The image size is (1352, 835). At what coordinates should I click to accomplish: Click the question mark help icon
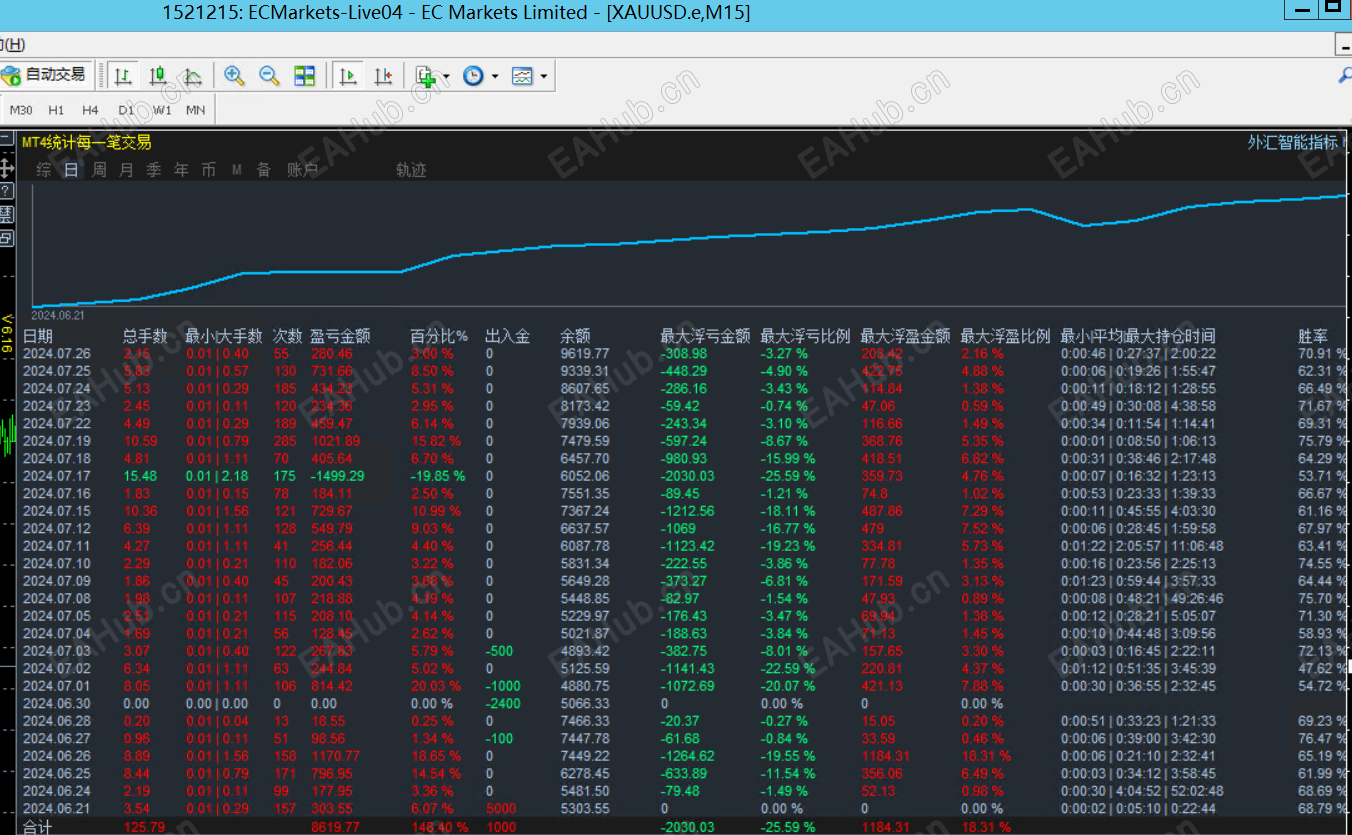click(x=6, y=190)
